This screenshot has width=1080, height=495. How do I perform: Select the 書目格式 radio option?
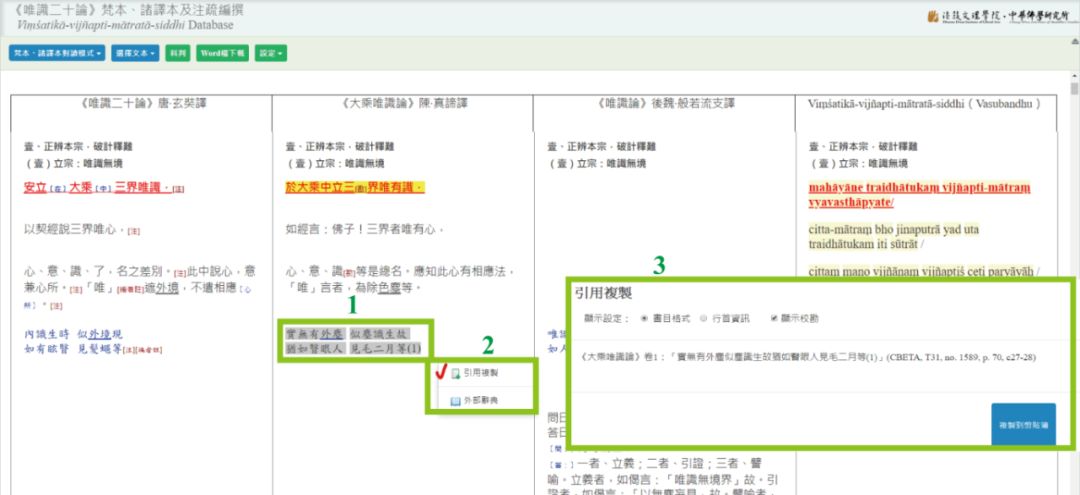click(644, 318)
